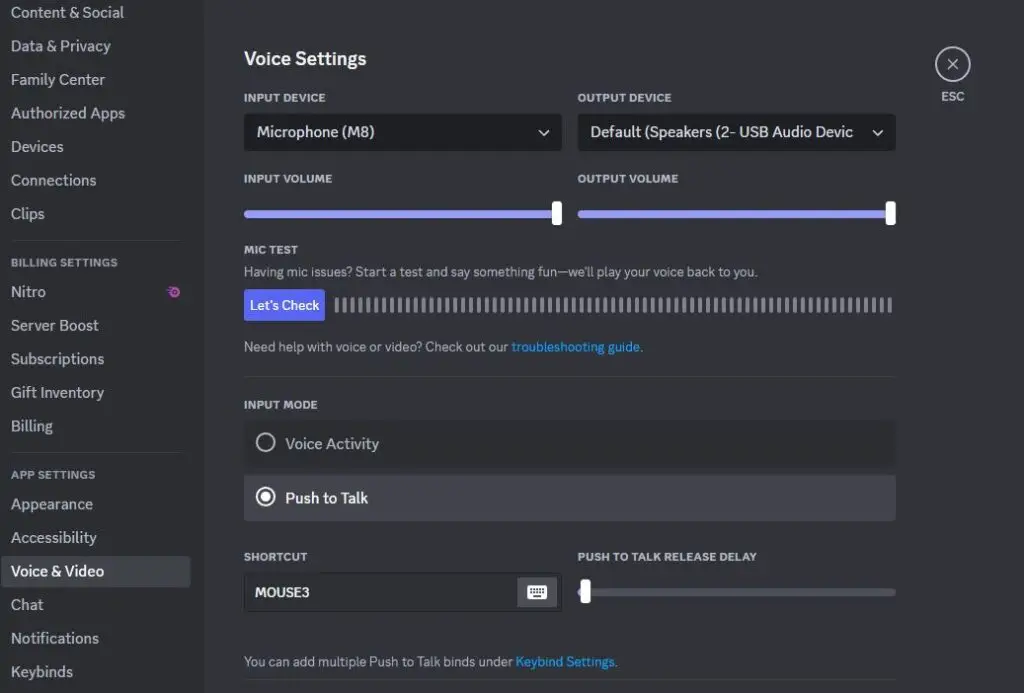Click the Output Volume slider handle
This screenshot has width=1024, height=693.
point(890,214)
